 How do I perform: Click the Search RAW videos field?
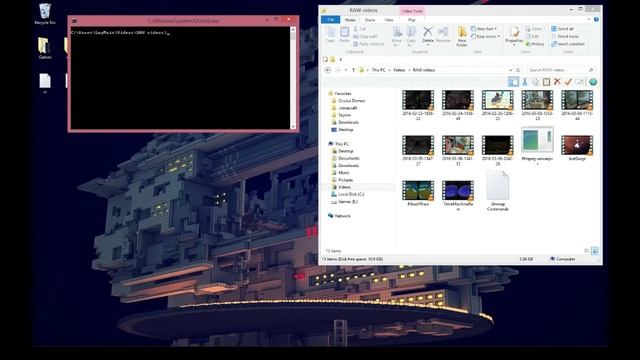pos(560,70)
